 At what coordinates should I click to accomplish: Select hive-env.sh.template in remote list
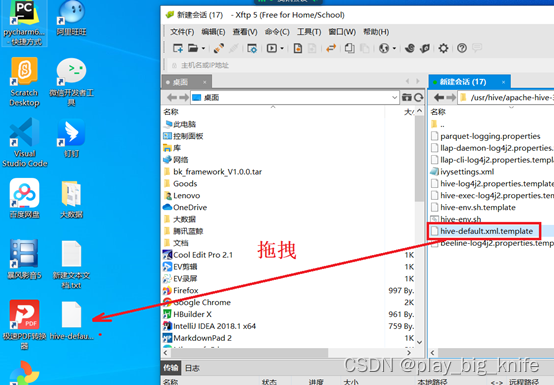pyautogui.click(x=473, y=207)
